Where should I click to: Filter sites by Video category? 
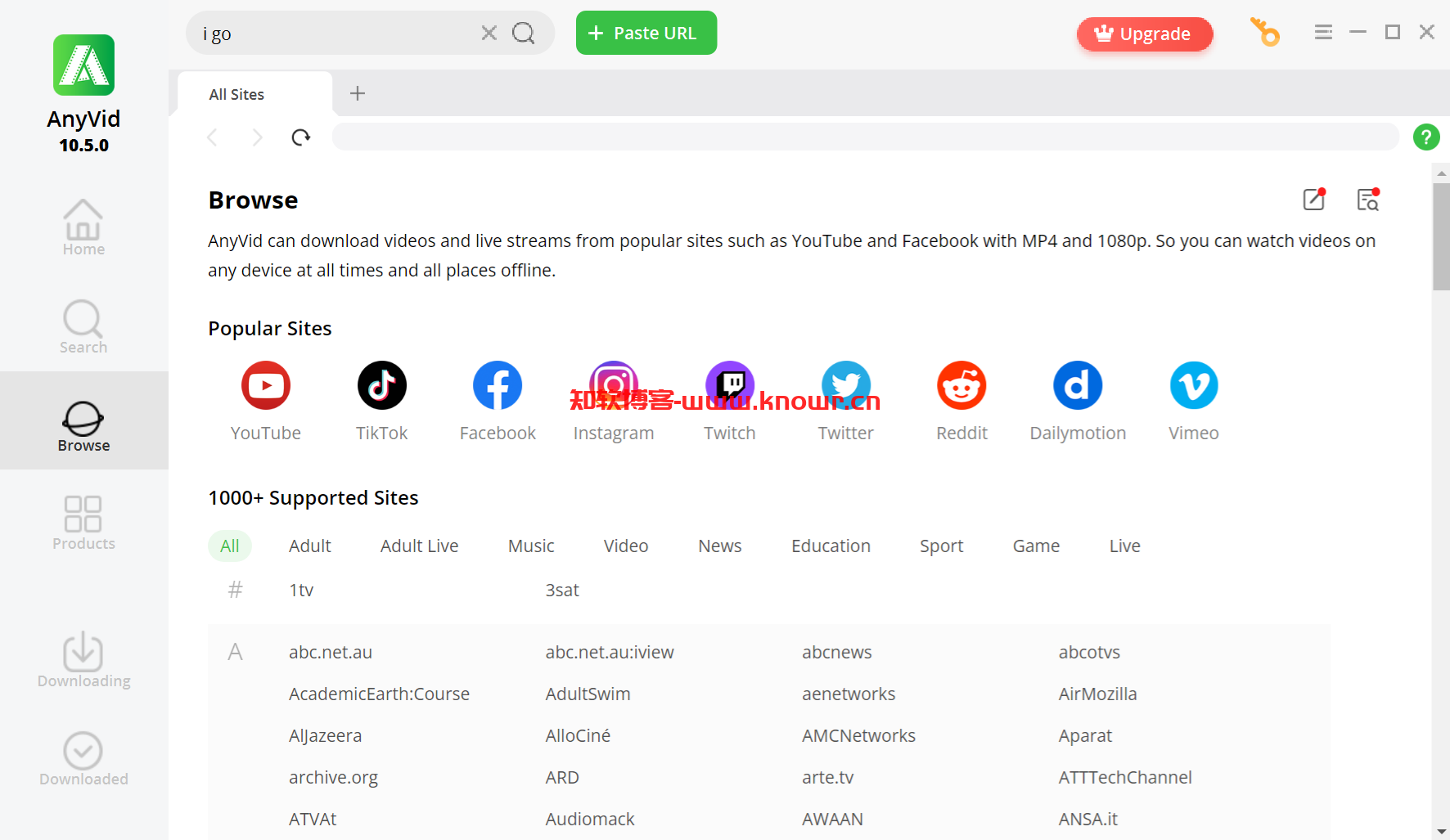pyautogui.click(x=626, y=546)
